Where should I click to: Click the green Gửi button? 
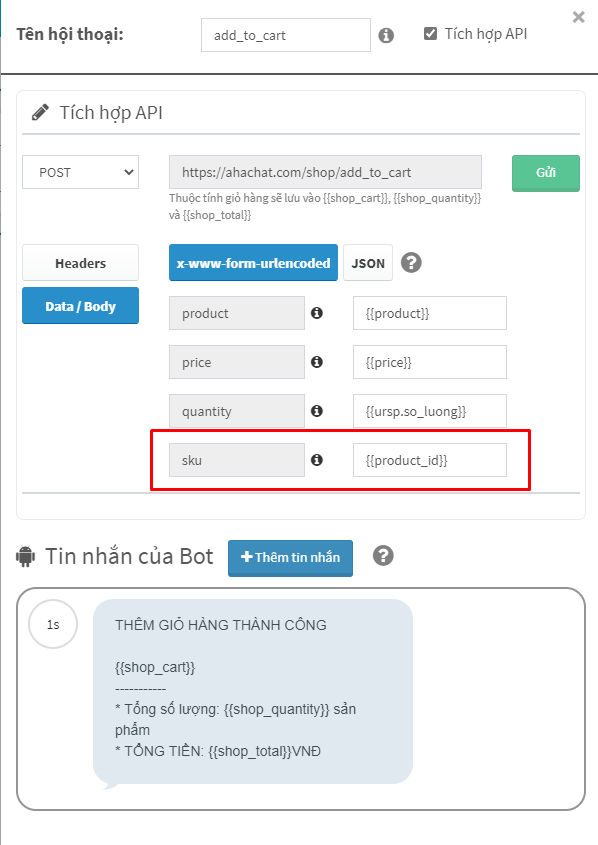tap(546, 173)
